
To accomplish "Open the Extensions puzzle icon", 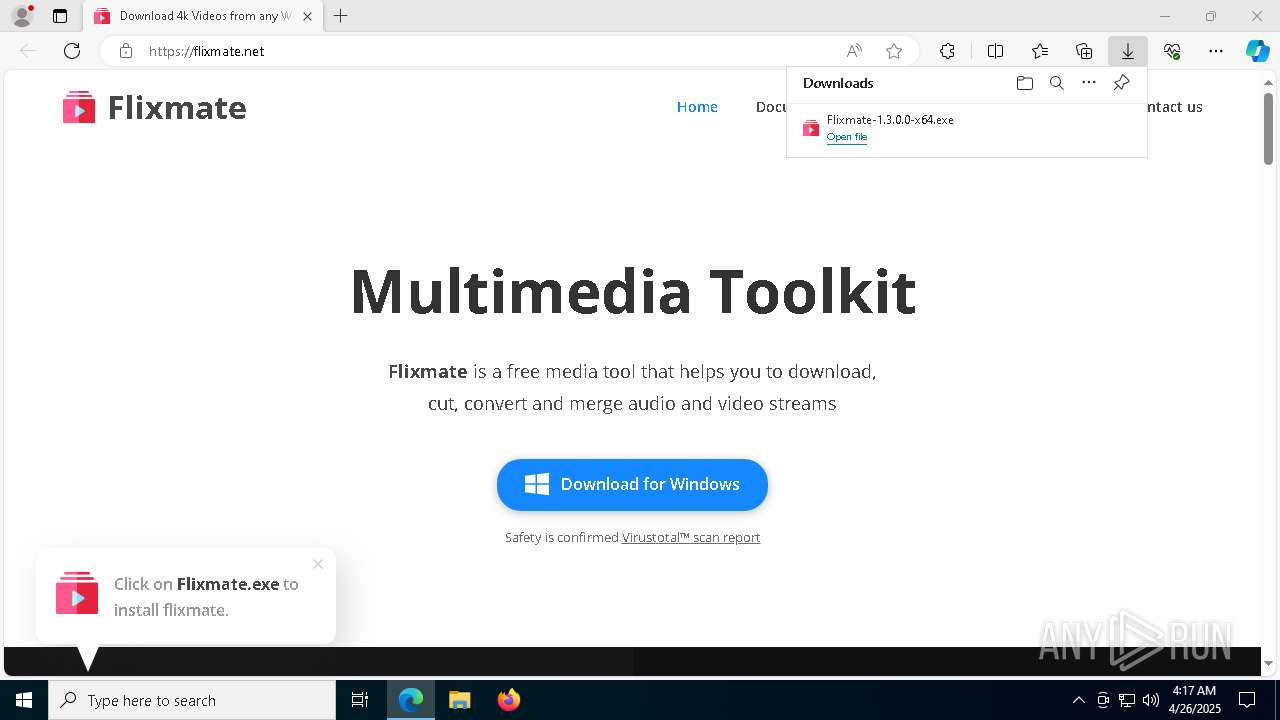I will click(947, 51).
